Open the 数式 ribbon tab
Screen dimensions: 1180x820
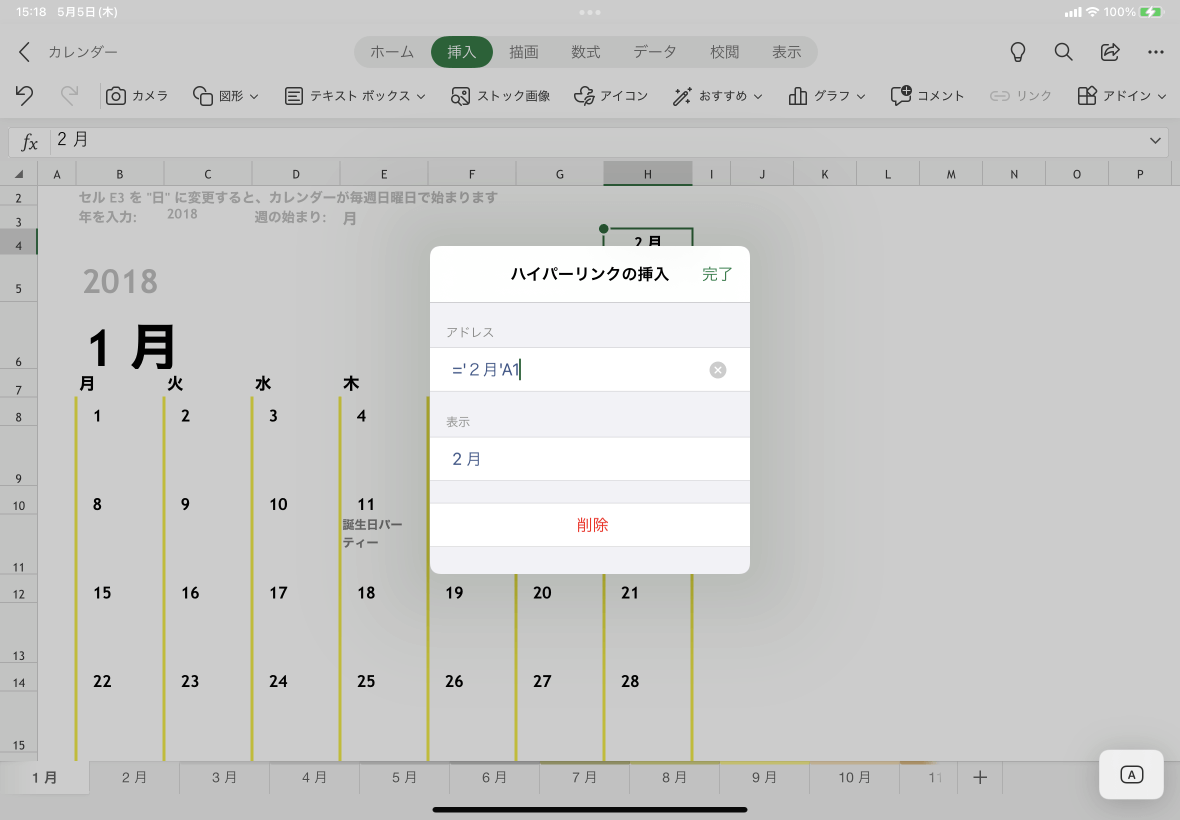(585, 52)
